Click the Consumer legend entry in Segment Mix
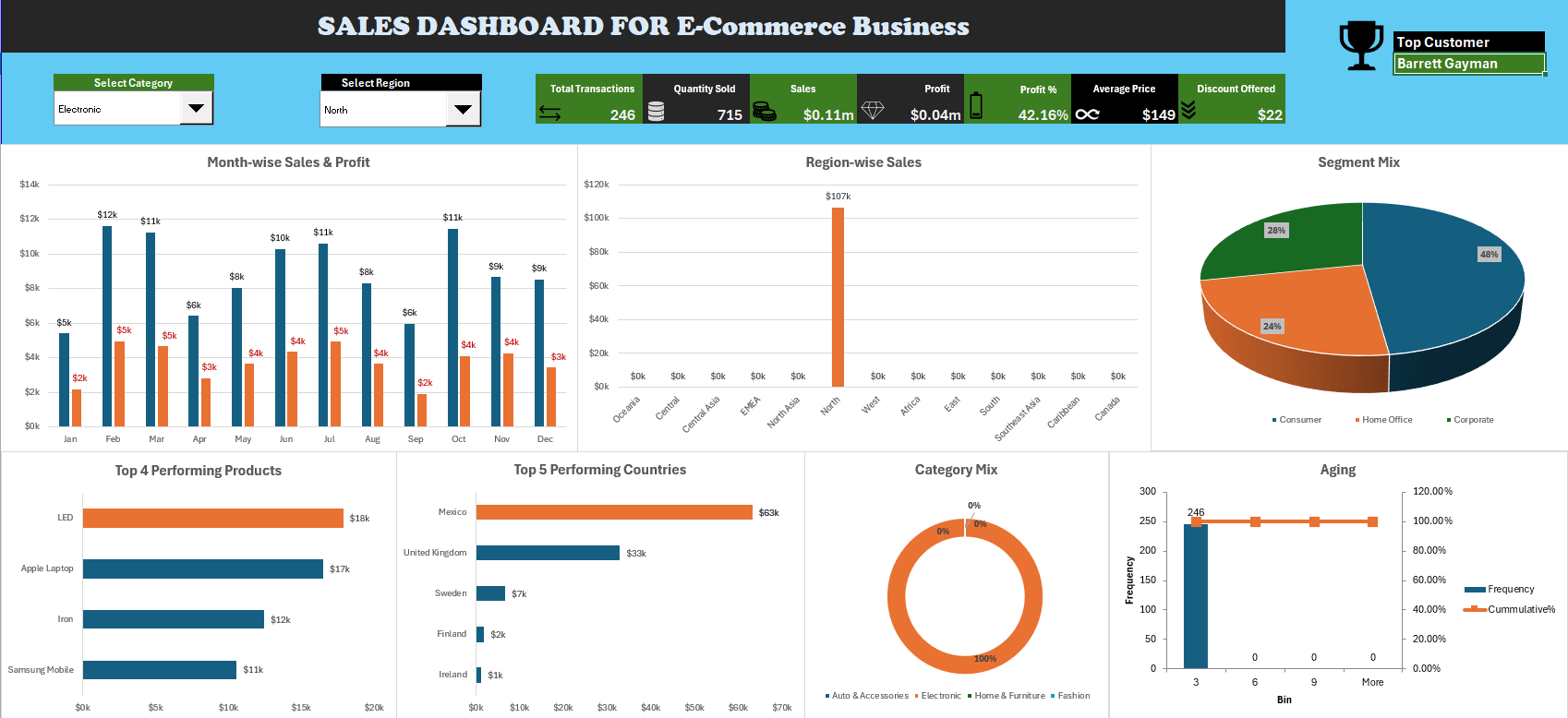 1297,420
